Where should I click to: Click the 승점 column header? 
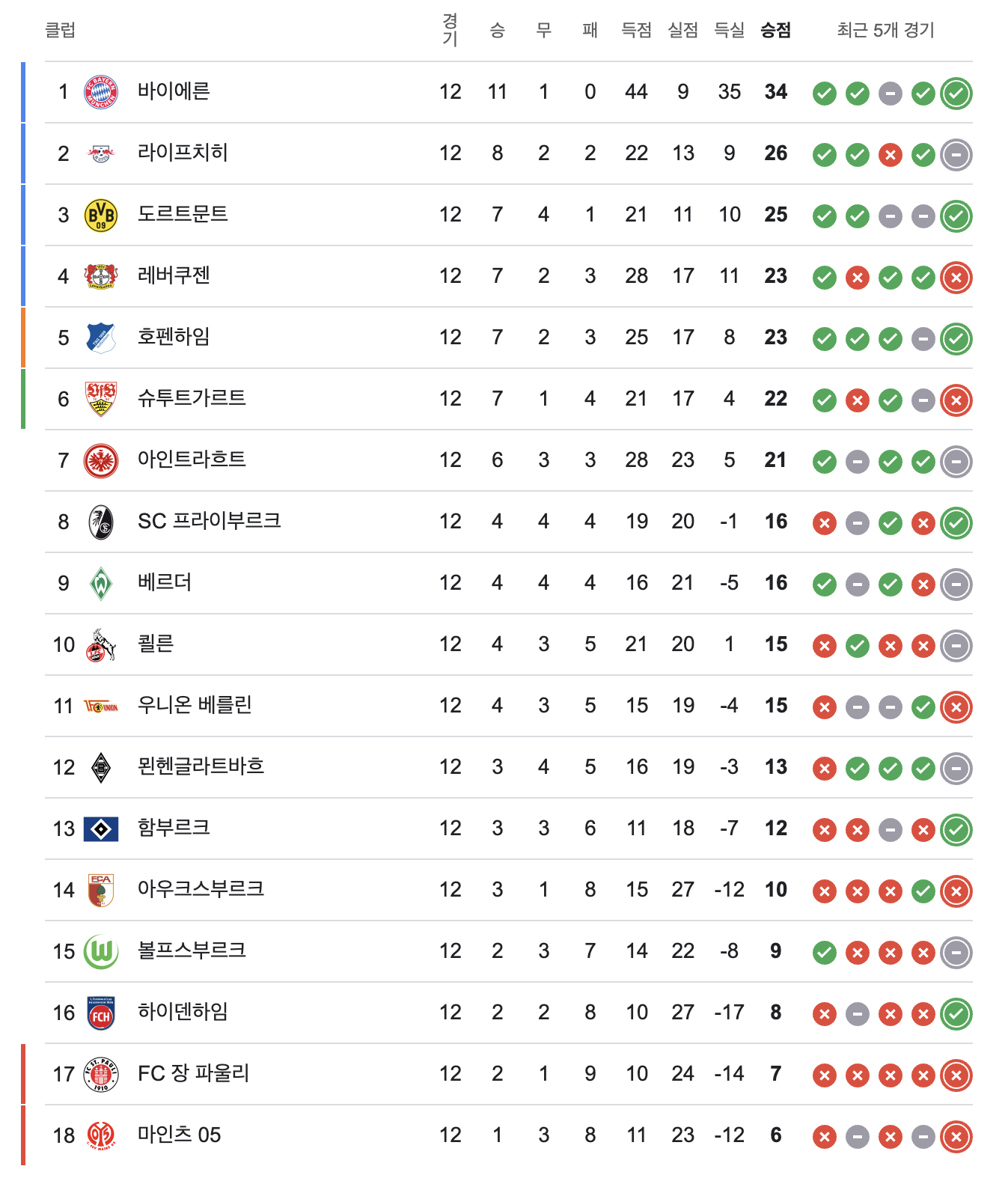pos(775,30)
